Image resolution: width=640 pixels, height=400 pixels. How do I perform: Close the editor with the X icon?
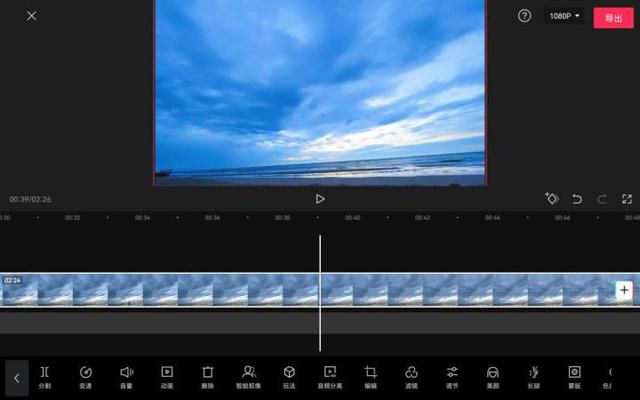coord(31,16)
